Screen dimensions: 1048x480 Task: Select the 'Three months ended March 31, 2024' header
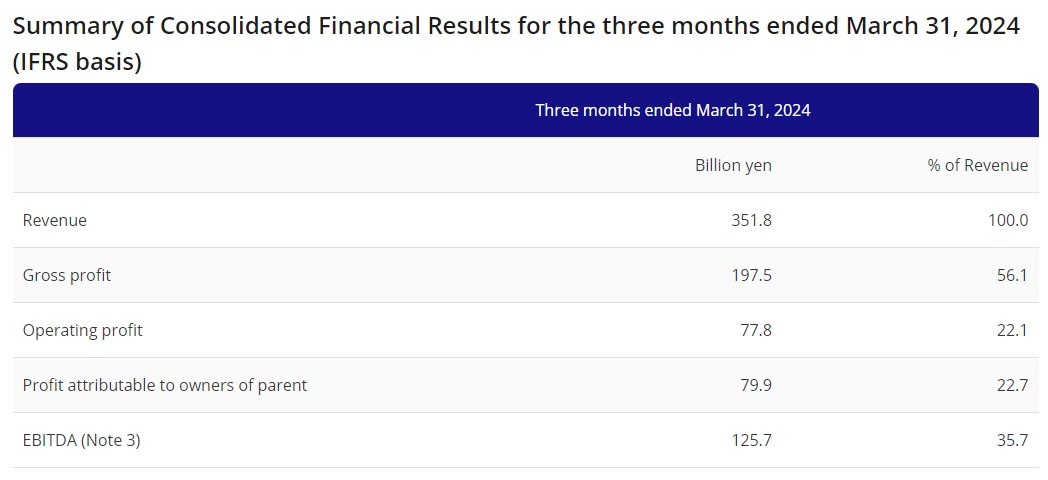672,110
